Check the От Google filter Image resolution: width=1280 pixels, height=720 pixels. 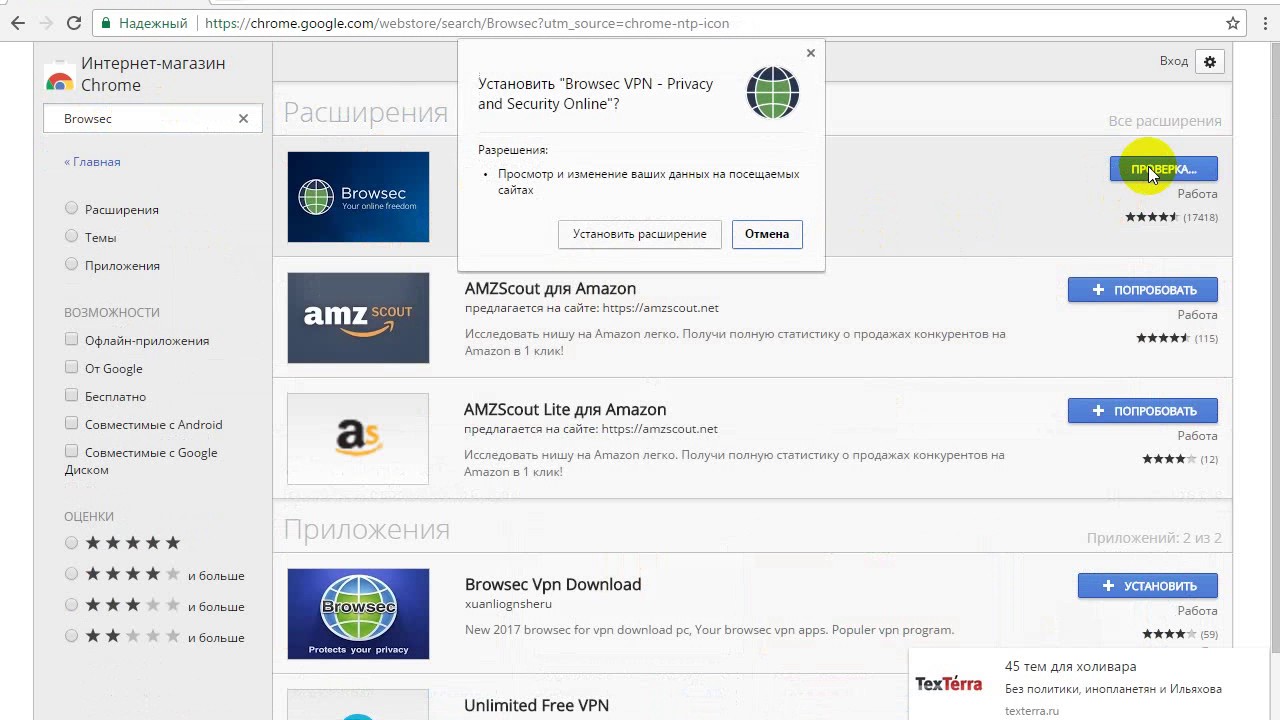71,367
